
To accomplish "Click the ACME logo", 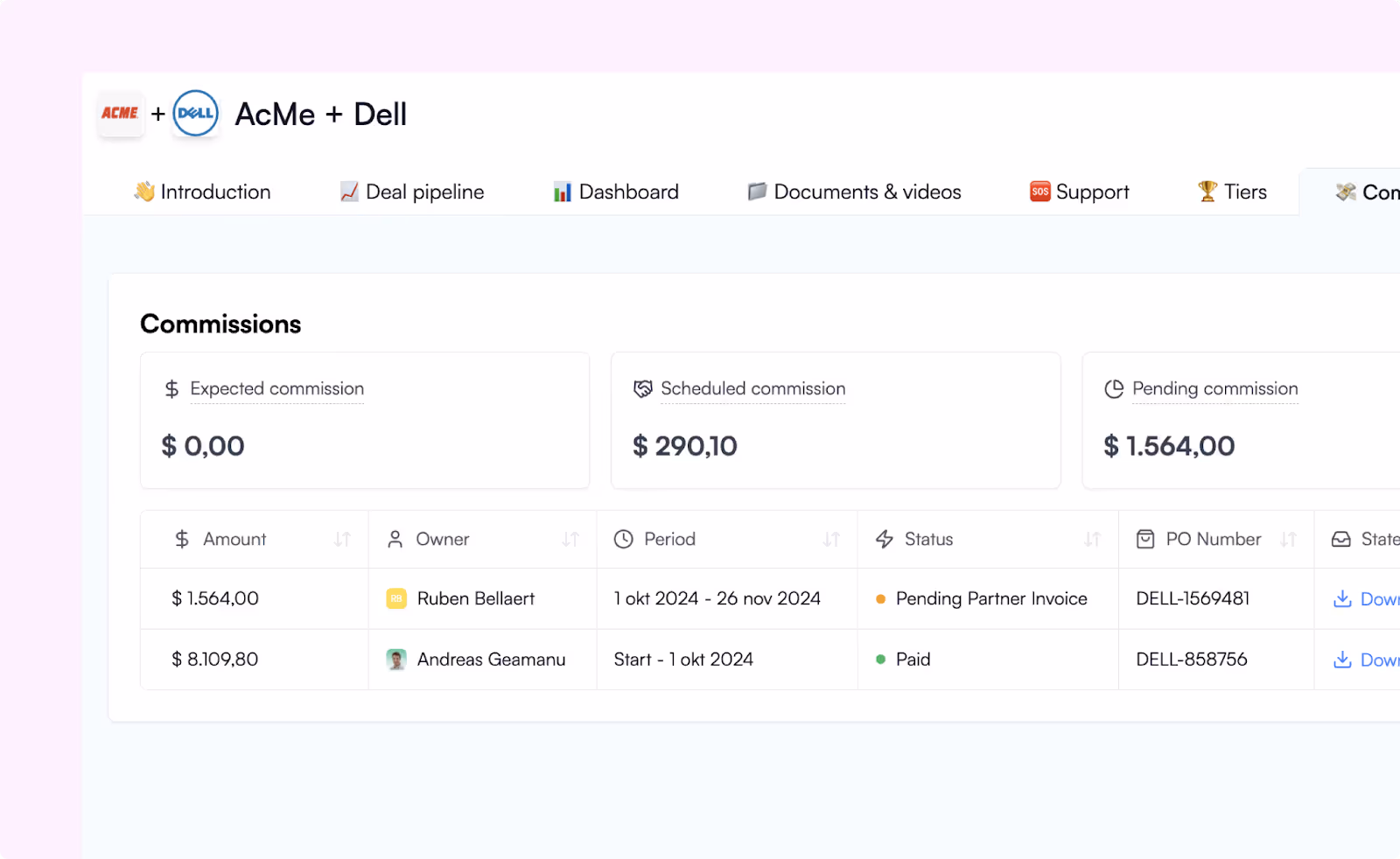I will [x=121, y=114].
